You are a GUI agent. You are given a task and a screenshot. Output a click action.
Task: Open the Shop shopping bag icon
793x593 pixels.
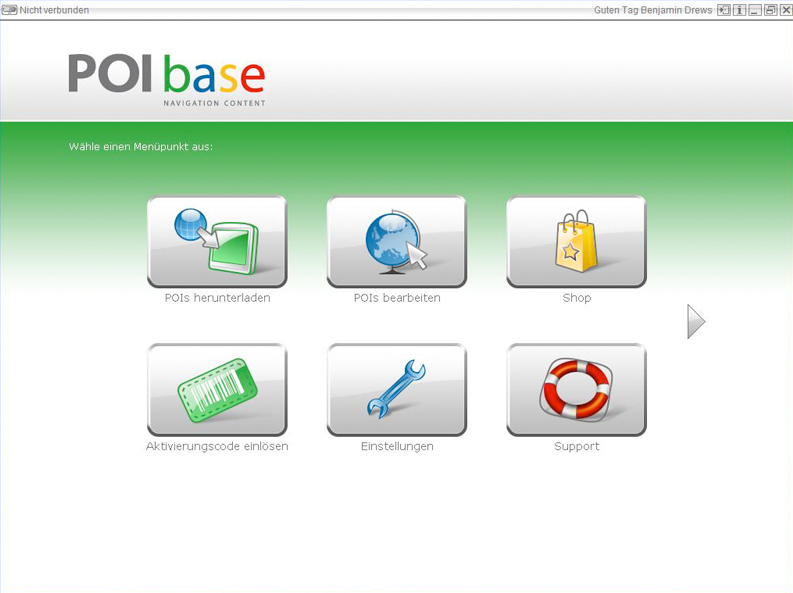576,241
